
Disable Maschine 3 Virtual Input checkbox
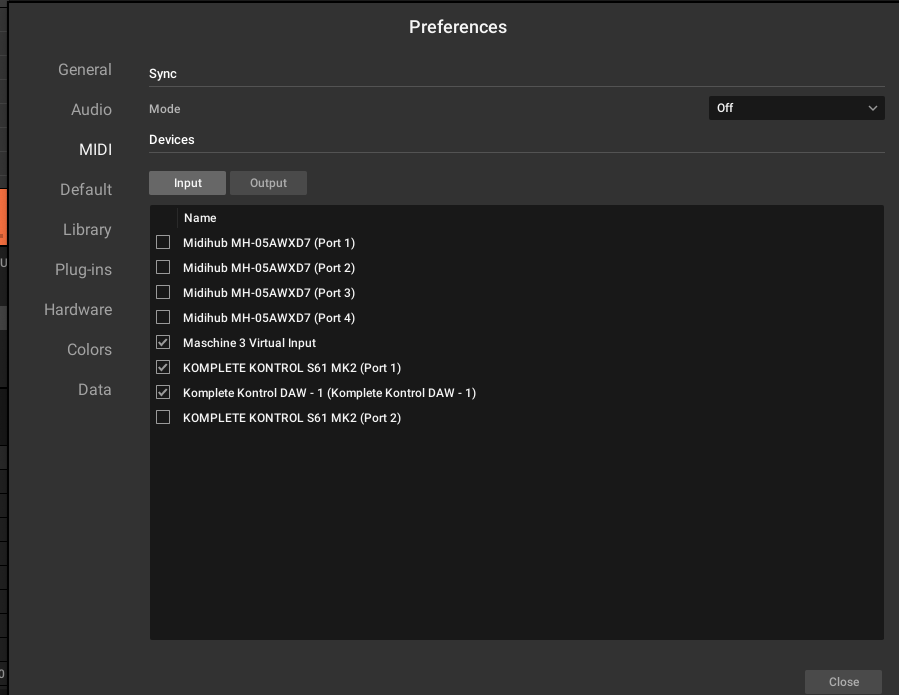(163, 342)
